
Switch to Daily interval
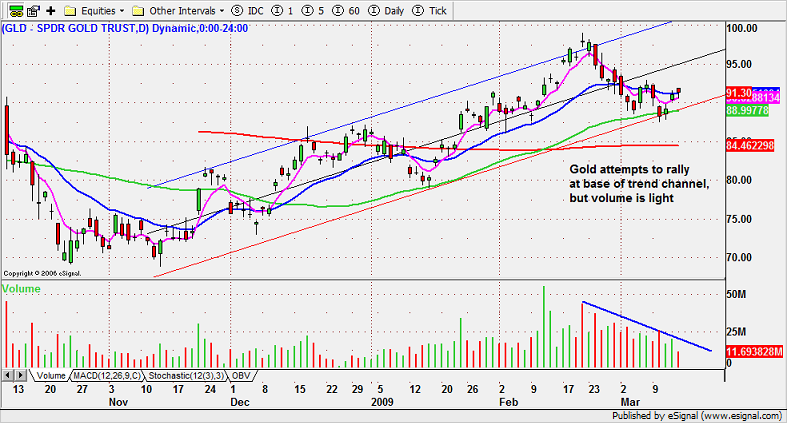pos(386,11)
